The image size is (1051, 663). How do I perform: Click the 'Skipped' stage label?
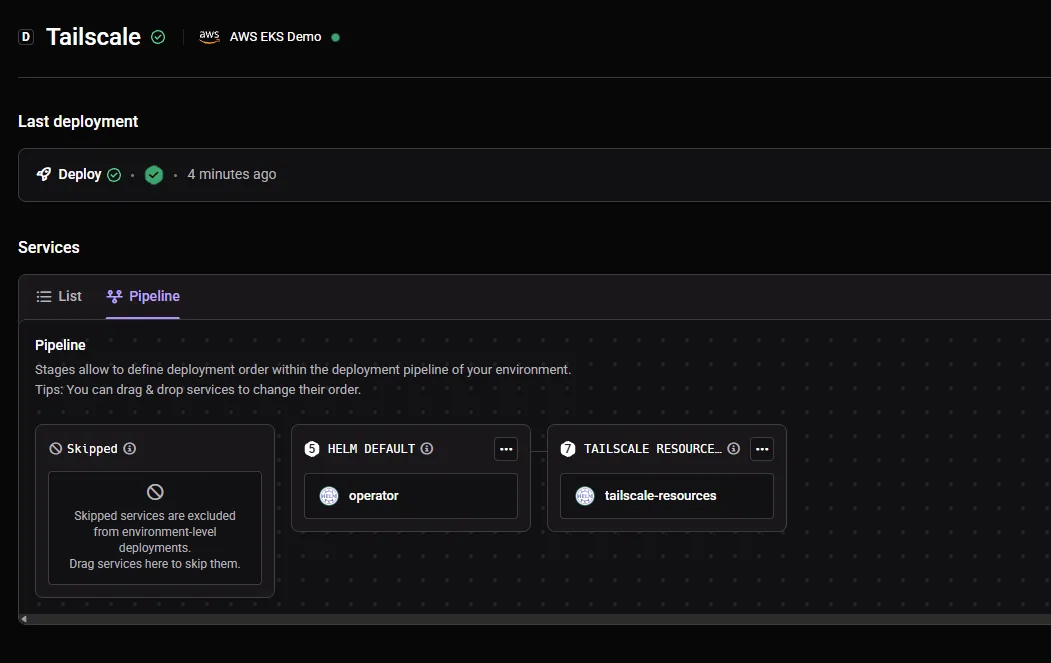pyautogui.click(x=92, y=448)
